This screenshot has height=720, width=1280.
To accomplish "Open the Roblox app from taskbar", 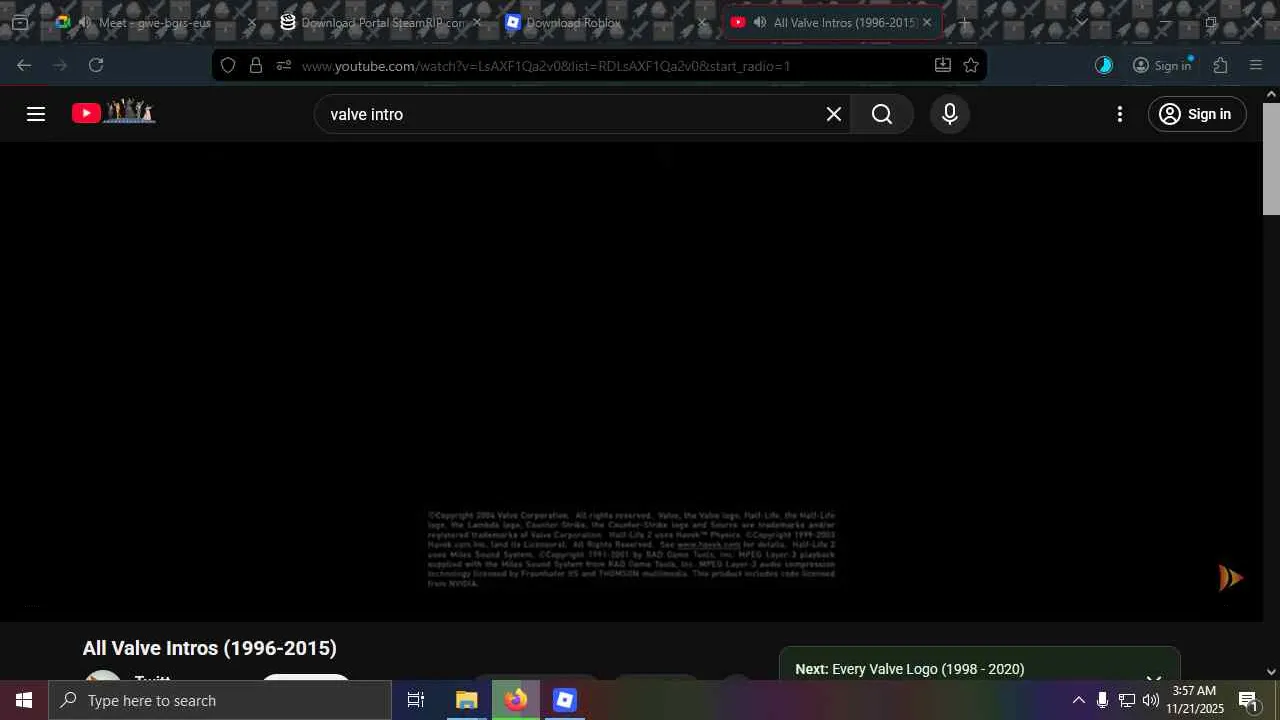I will (564, 700).
